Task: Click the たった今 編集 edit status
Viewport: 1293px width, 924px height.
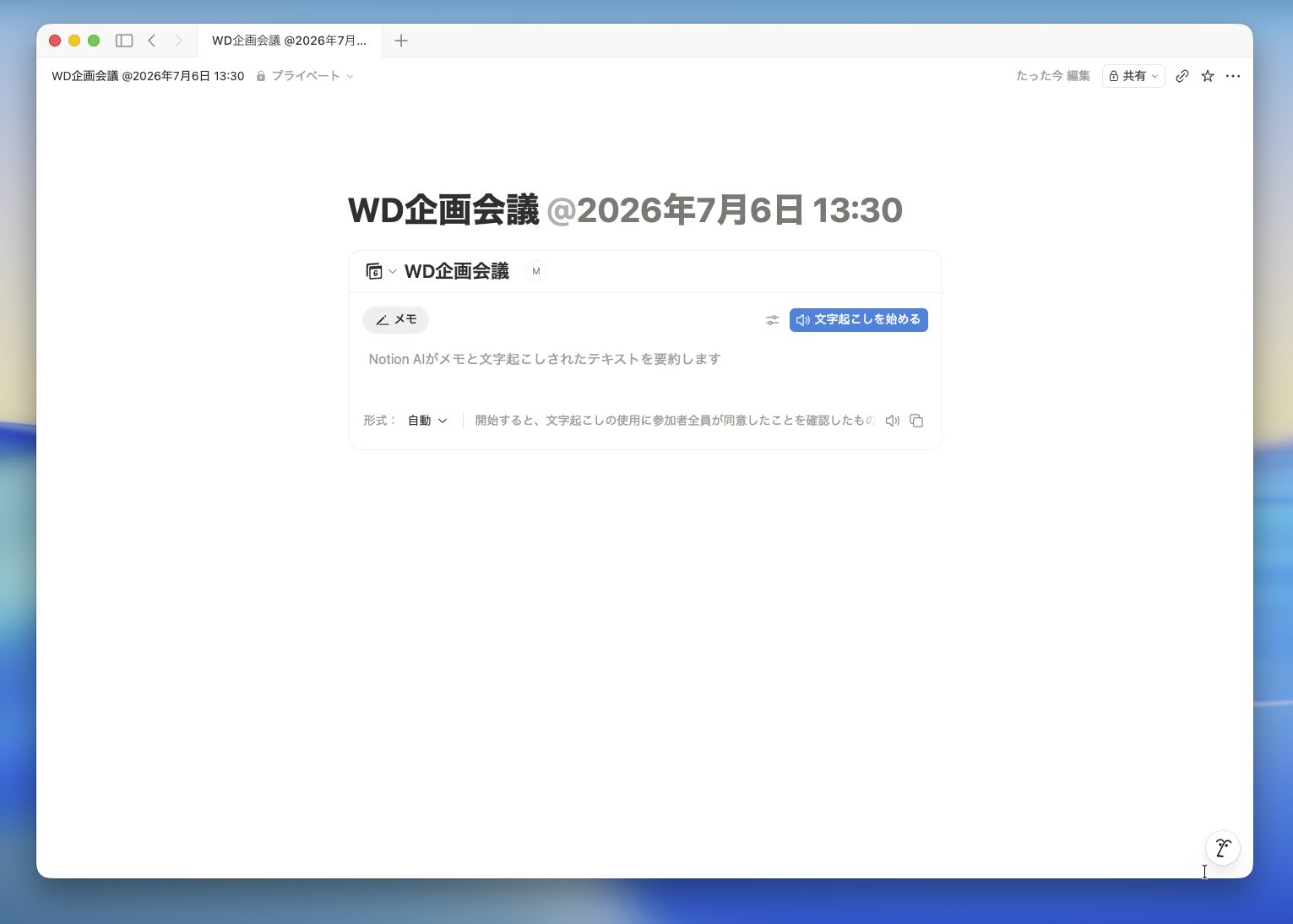Action: pos(1053,76)
